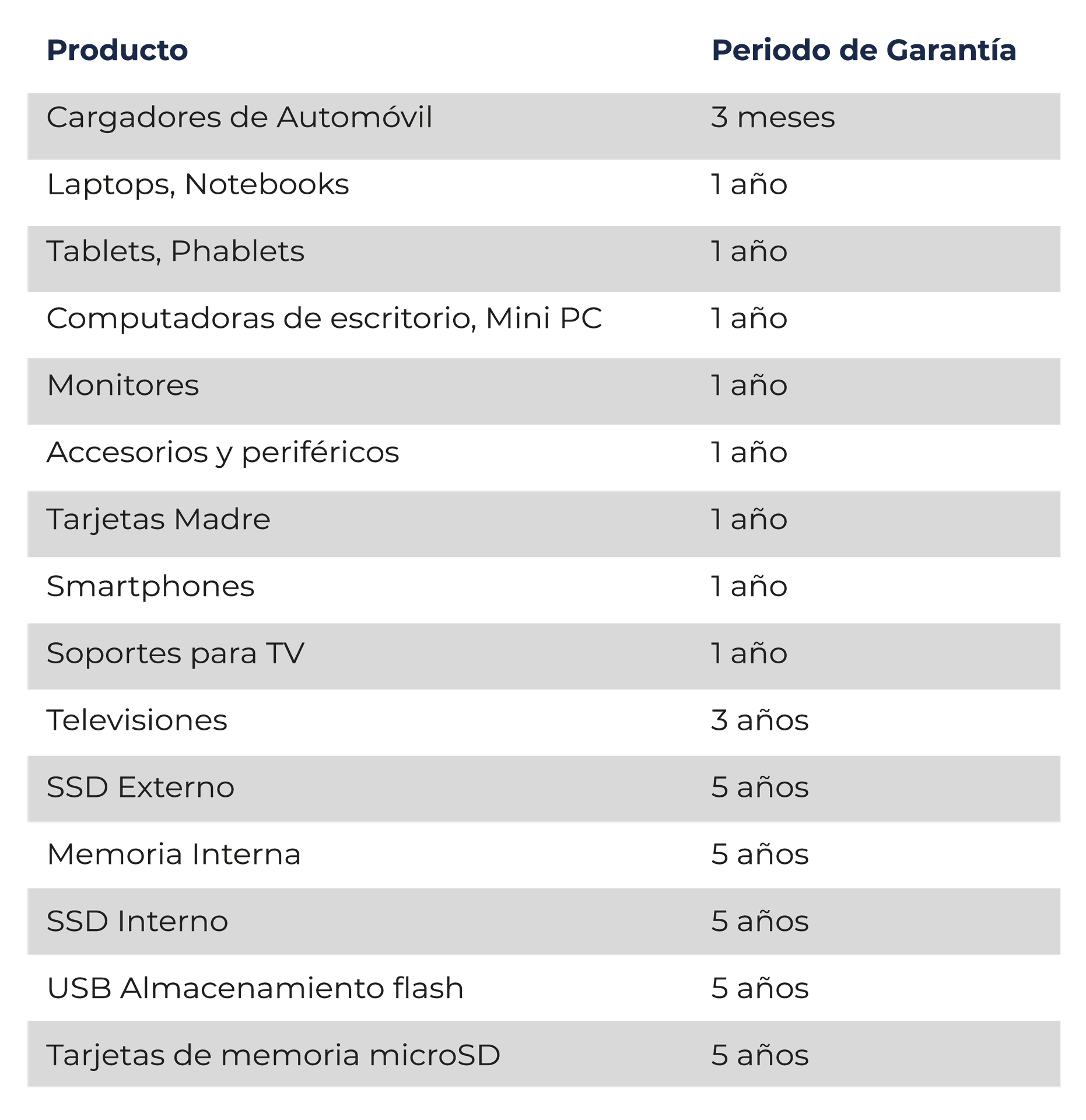Select the SSD Externo row

pyautogui.click(x=544, y=789)
